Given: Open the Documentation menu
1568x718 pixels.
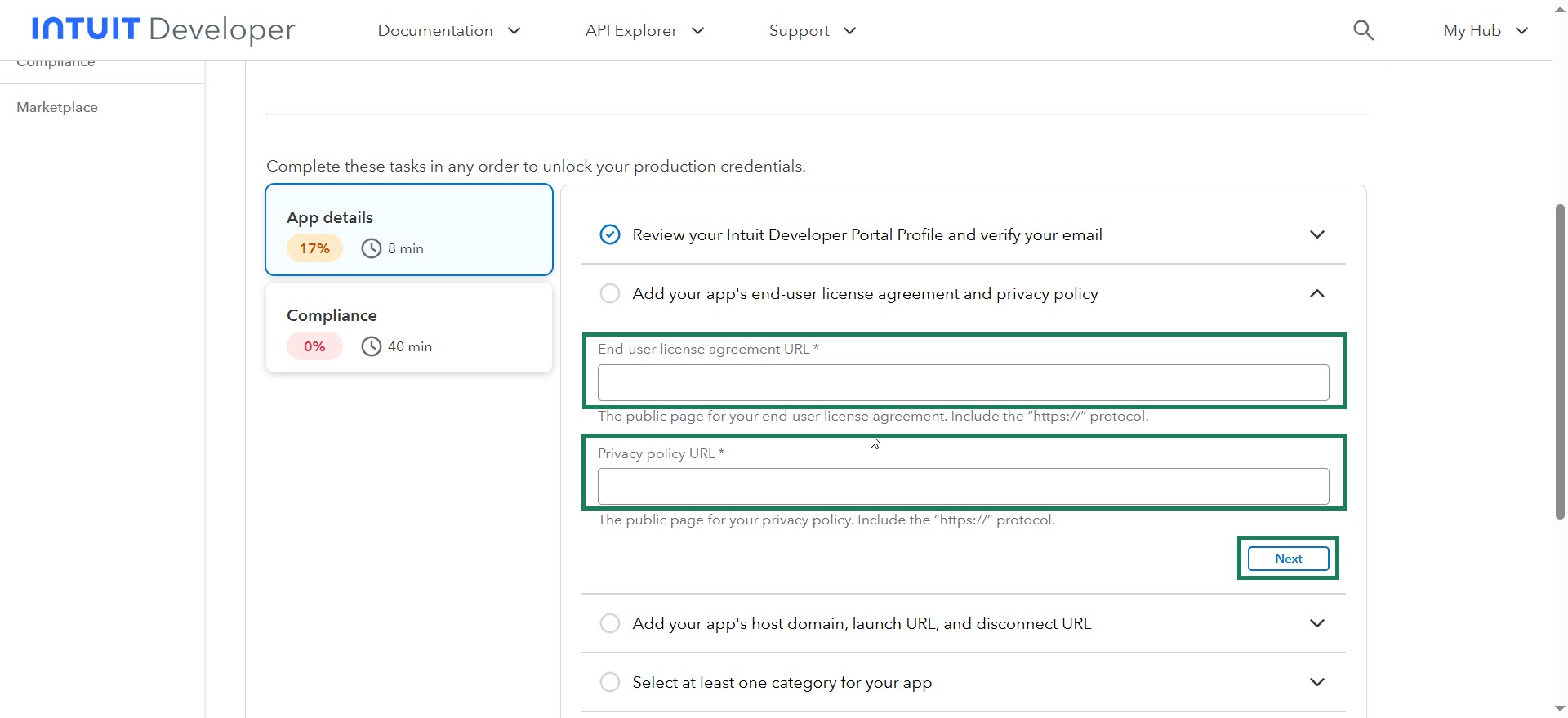Looking at the screenshot, I should tap(448, 31).
